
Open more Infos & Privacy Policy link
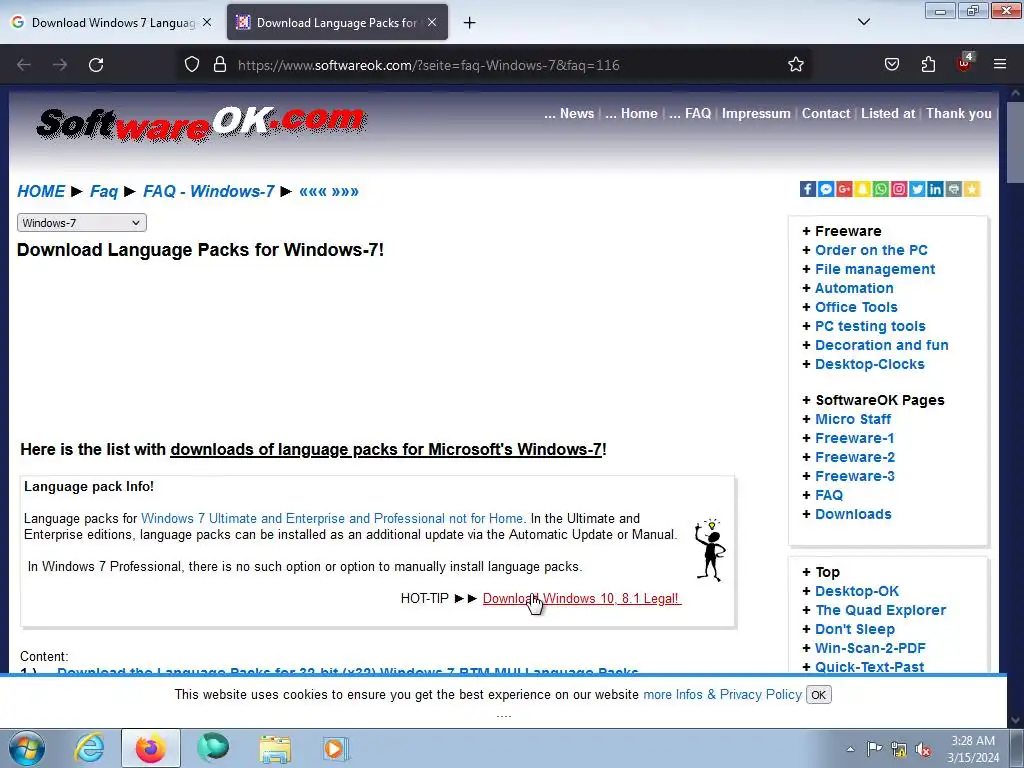[x=722, y=694]
